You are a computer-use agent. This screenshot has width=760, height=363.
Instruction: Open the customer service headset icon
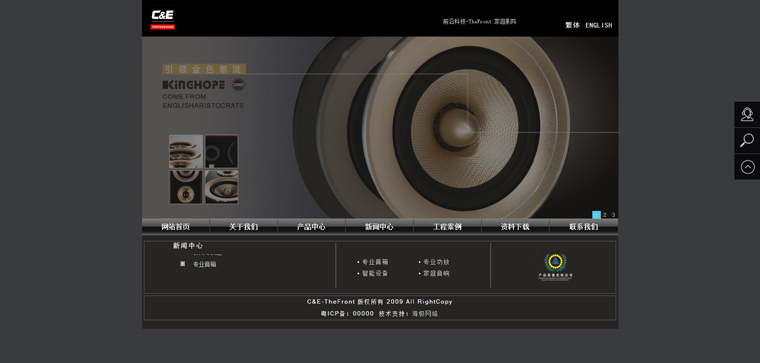pyautogui.click(x=747, y=114)
